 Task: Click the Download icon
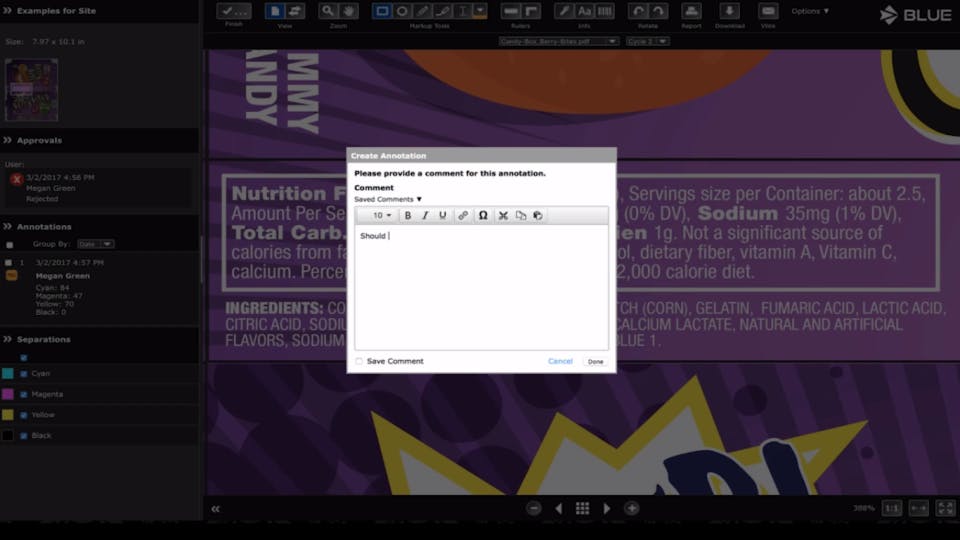pyautogui.click(x=729, y=11)
